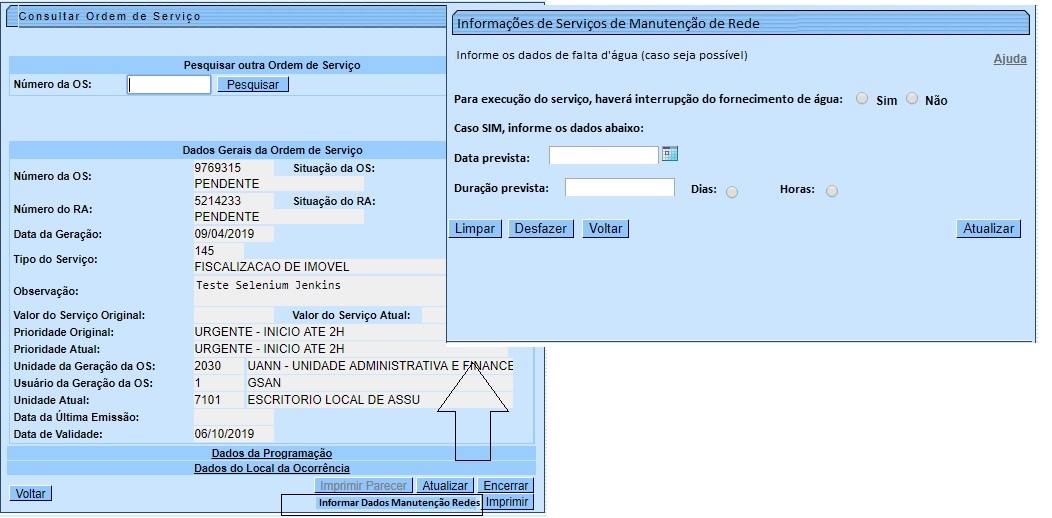Image resolution: width=1052 pixels, height=518 pixels.
Task: Select Sim for water supply interruption
Action: coord(862,99)
